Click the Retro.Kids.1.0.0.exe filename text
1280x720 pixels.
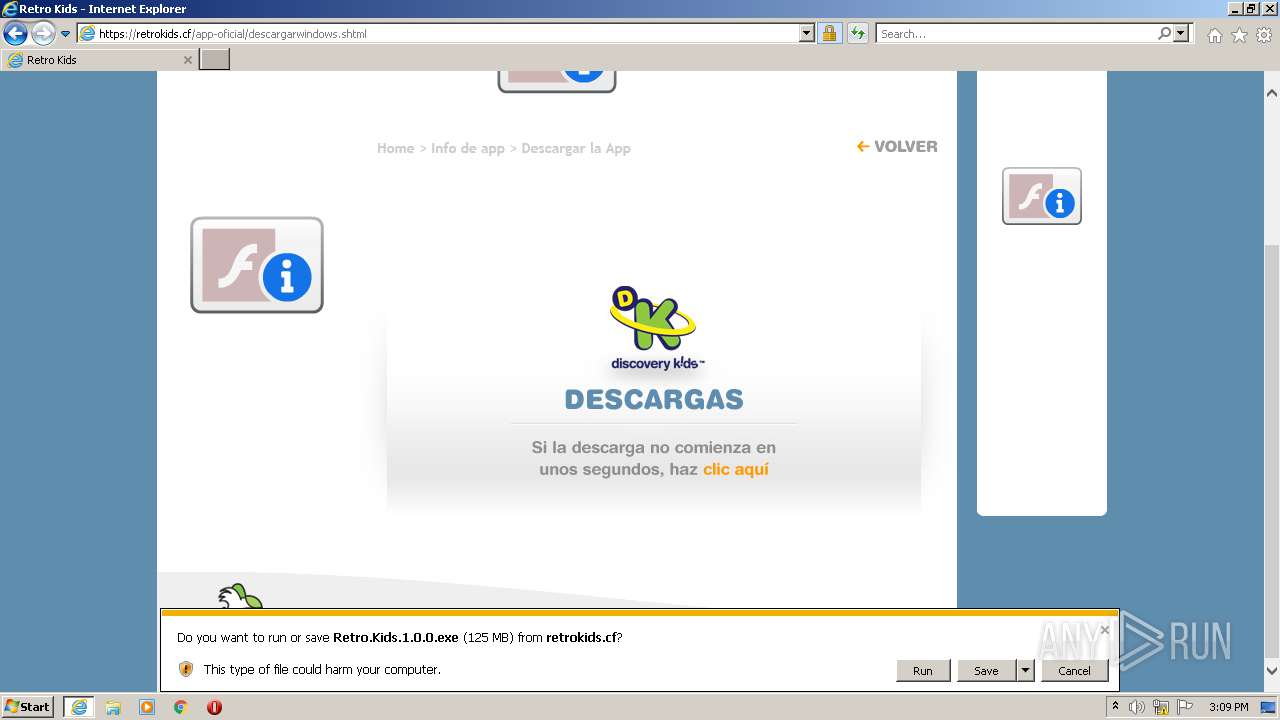395,637
